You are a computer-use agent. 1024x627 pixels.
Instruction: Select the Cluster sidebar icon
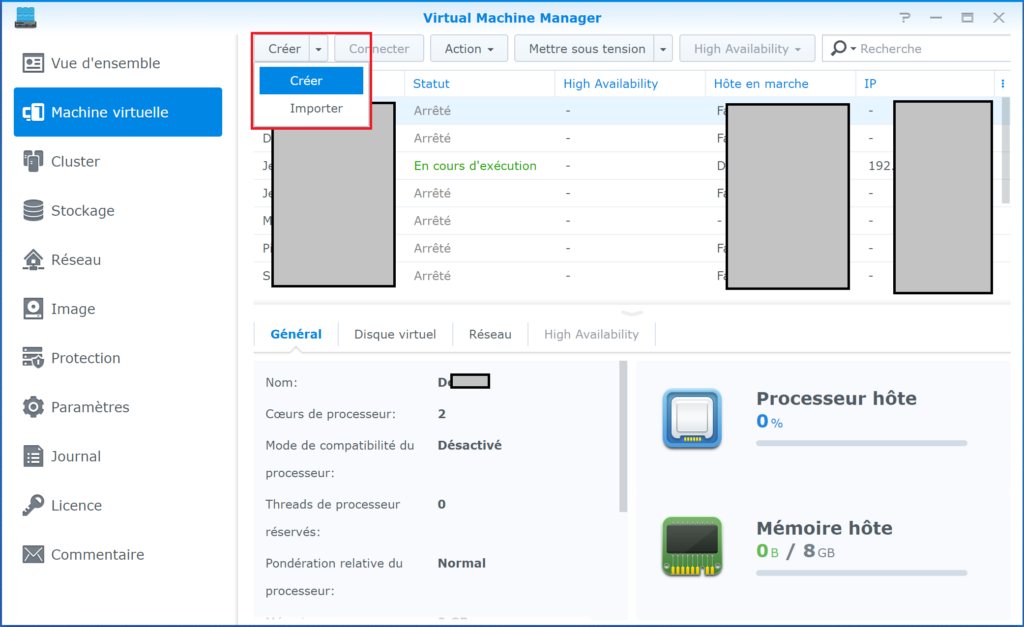point(34,161)
